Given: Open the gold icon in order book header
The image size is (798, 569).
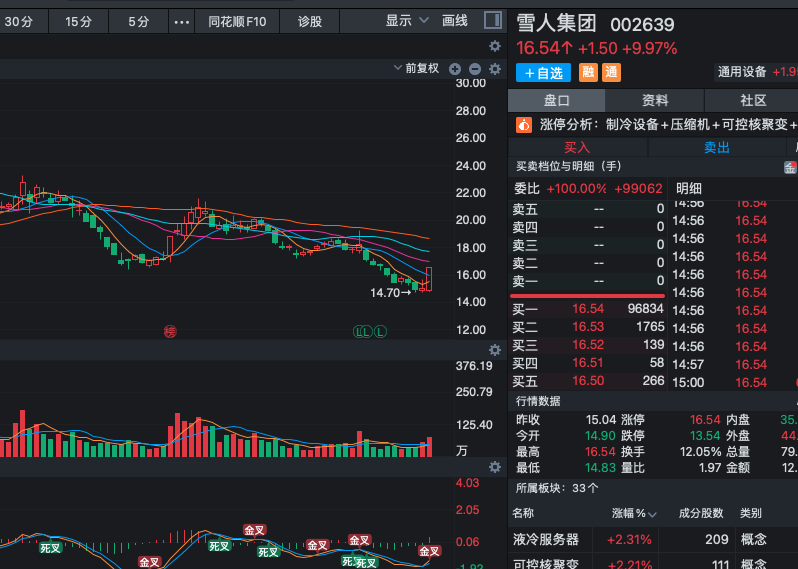Looking at the screenshot, I should tap(790, 167).
